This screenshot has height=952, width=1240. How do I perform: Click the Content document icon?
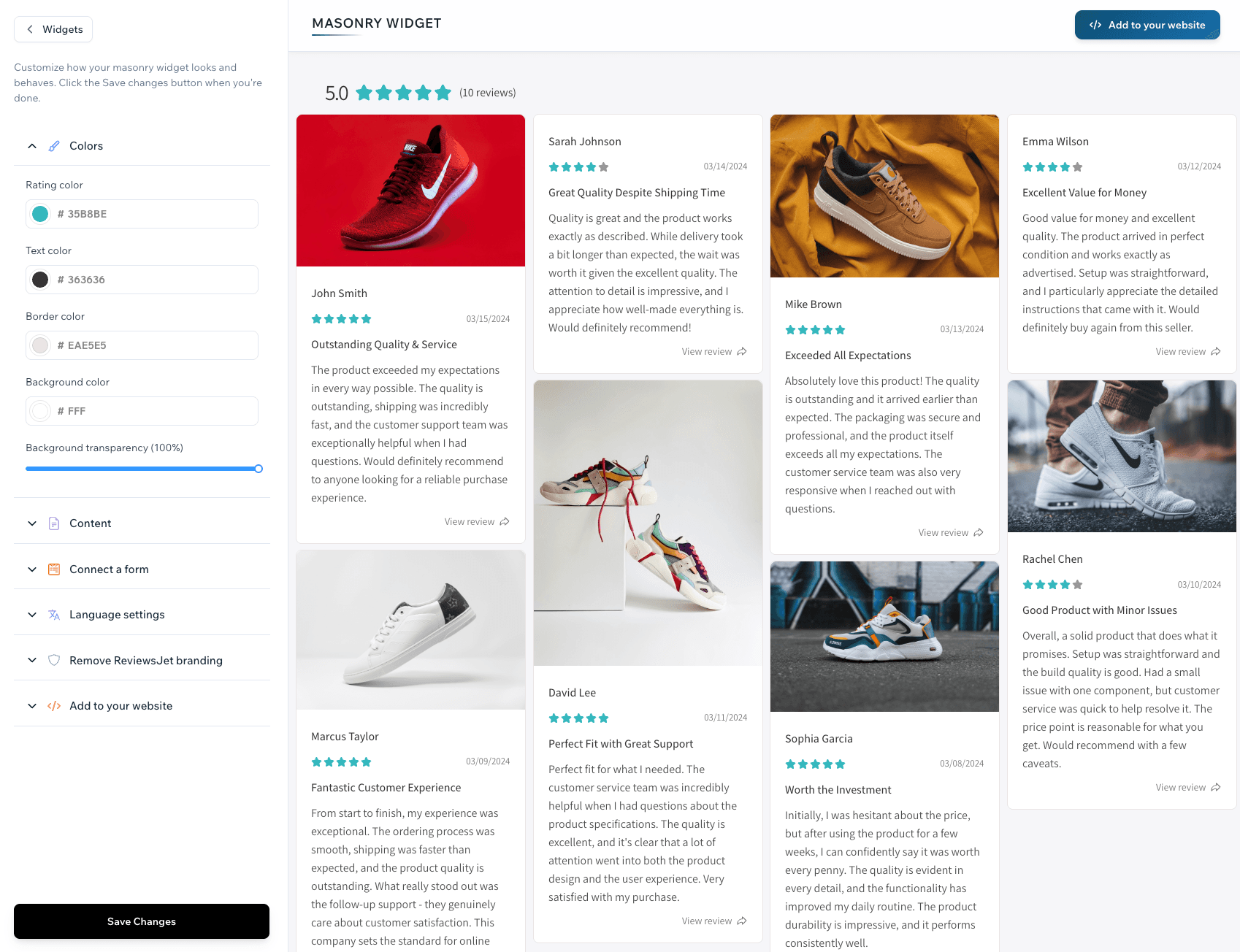(54, 523)
